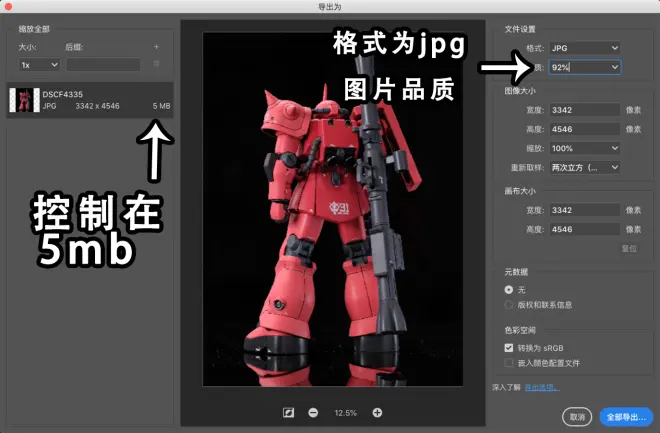Viewport: 660px width, 433px height.
Task: Click the canvas size 宽度 field
Action: [x=585, y=210]
